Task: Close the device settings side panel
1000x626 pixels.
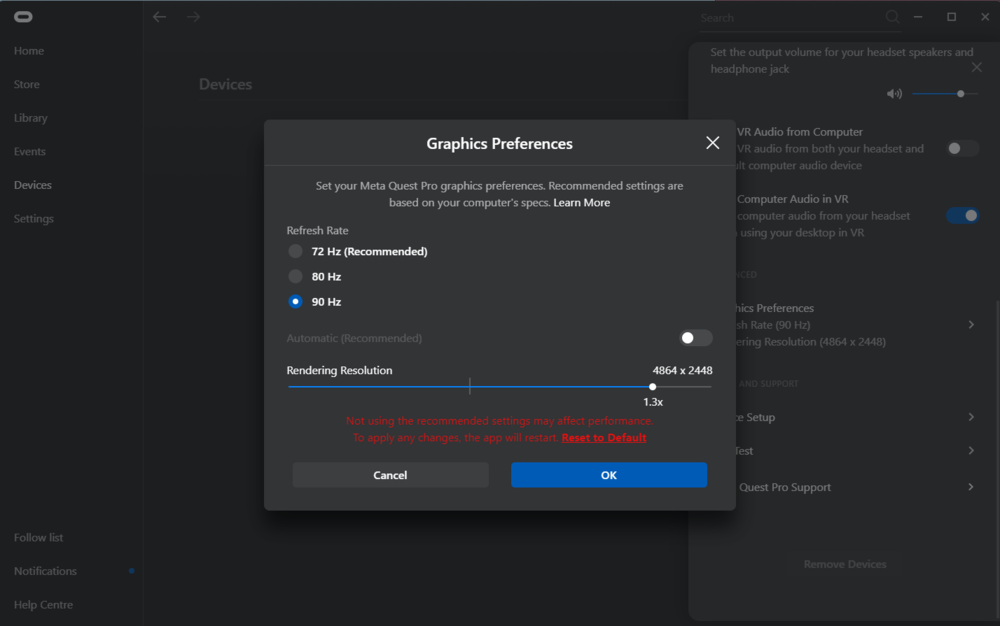Action: pos(977,67)
